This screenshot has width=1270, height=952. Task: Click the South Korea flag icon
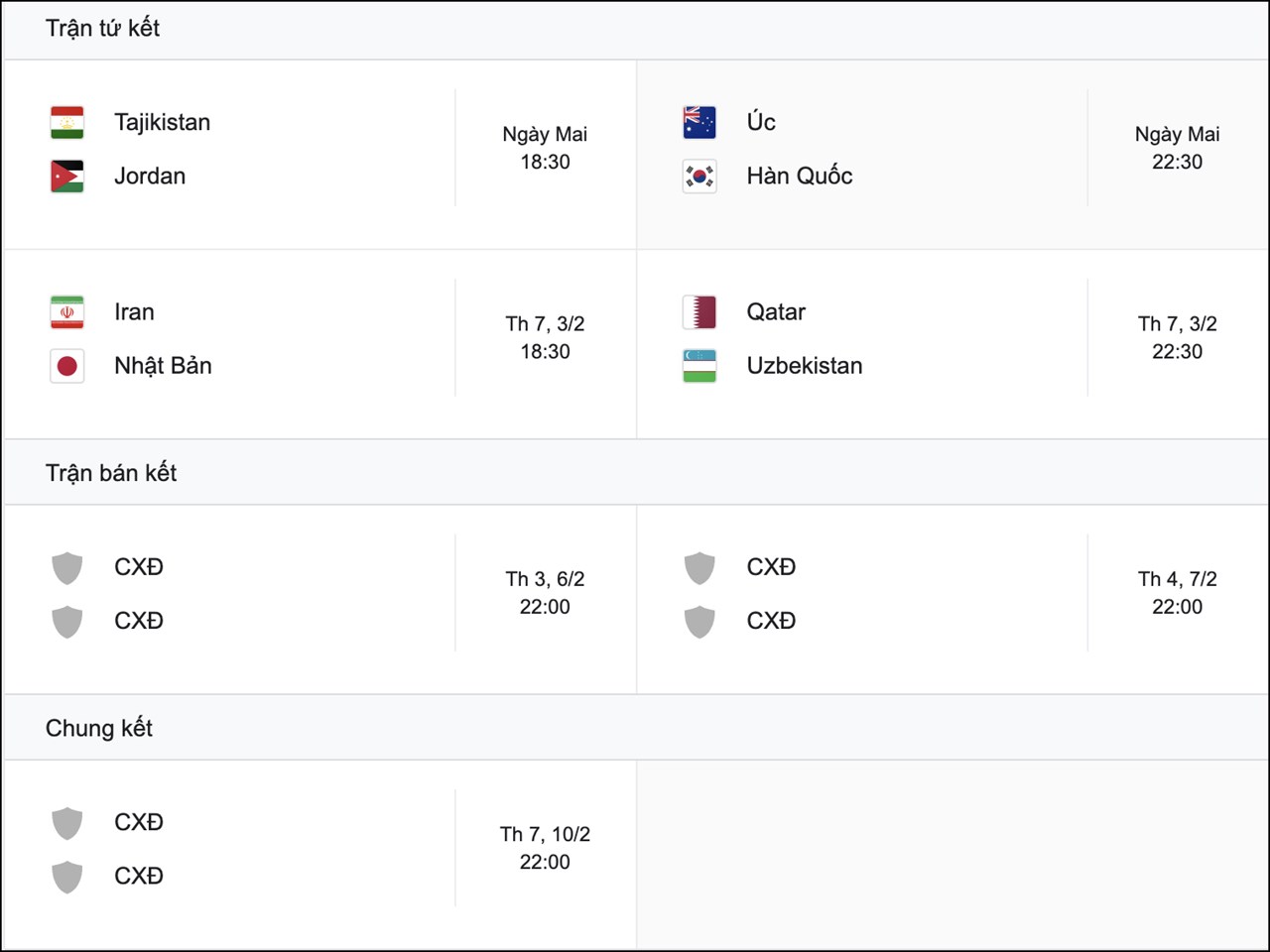coord(699,176)
